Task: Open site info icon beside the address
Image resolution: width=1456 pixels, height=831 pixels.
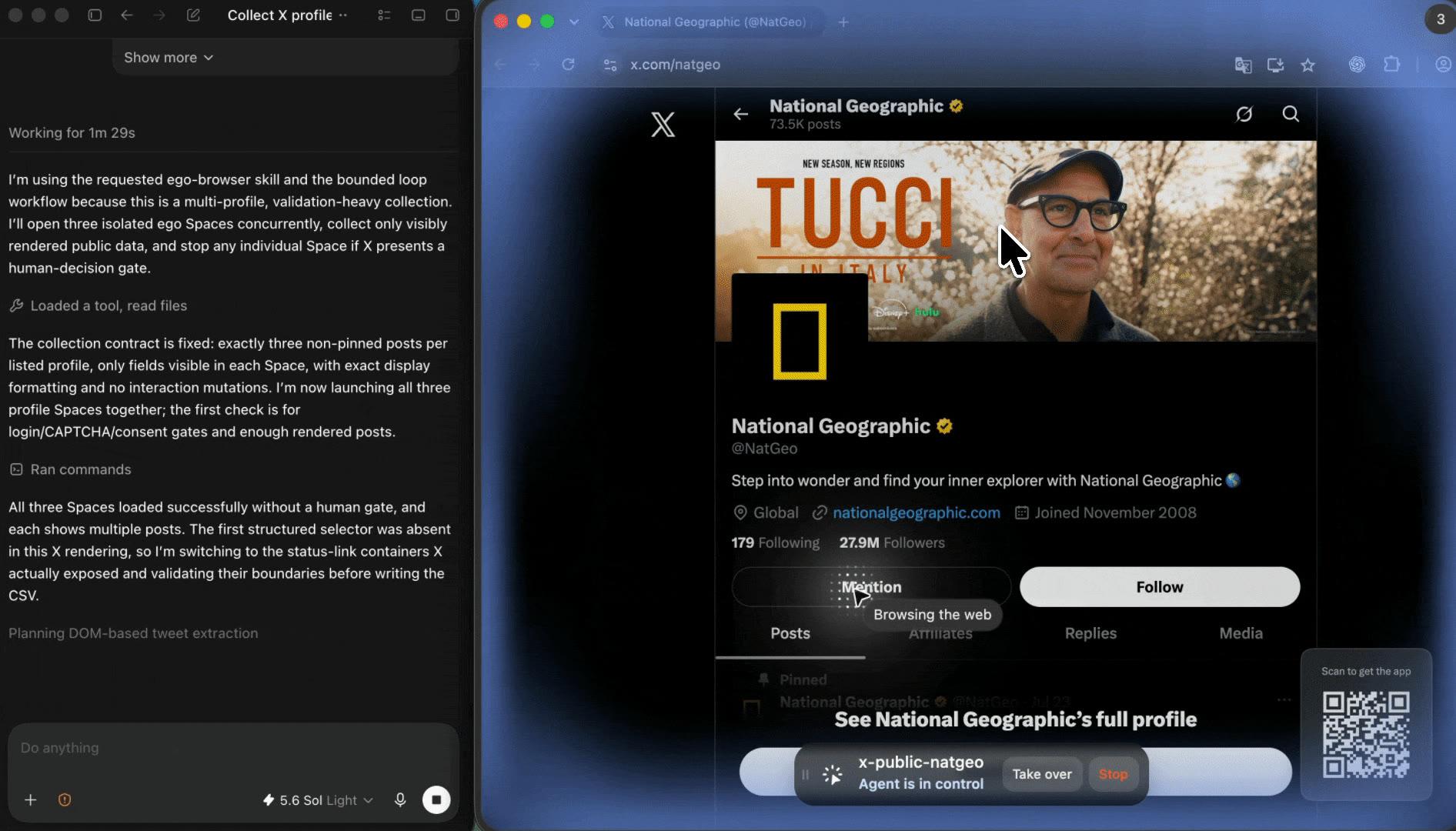Action: pyautogui.click(x=610, y=65)
